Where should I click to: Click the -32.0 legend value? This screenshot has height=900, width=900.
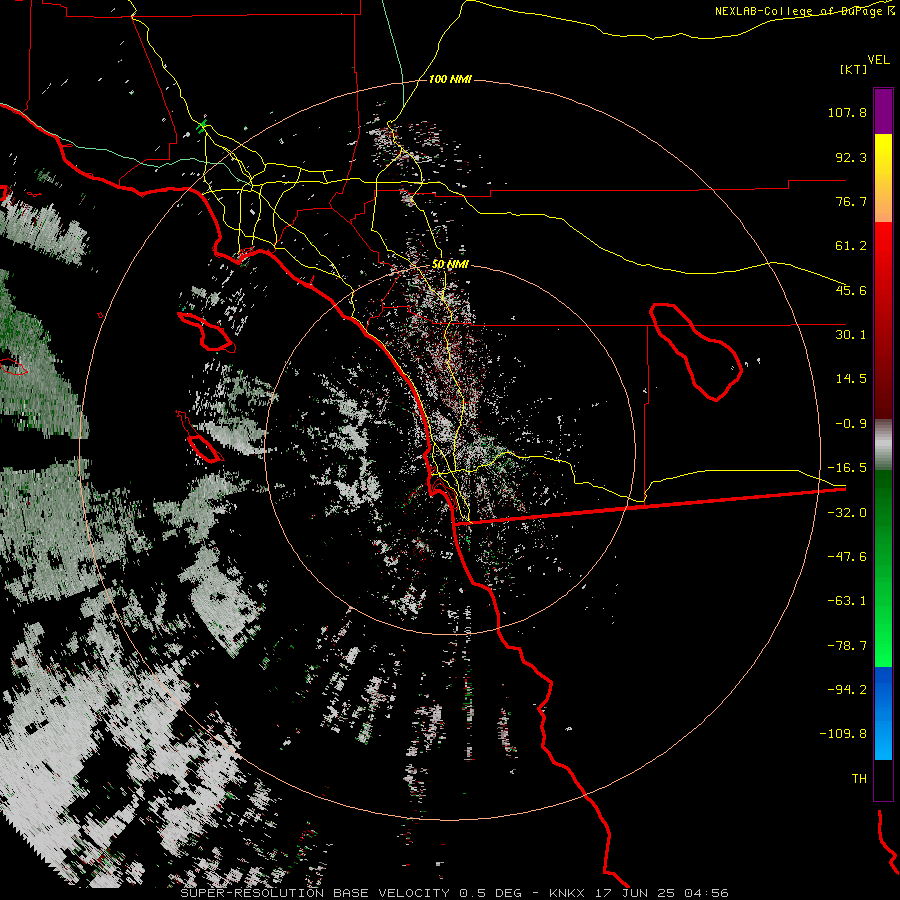[x=847, y=513]
